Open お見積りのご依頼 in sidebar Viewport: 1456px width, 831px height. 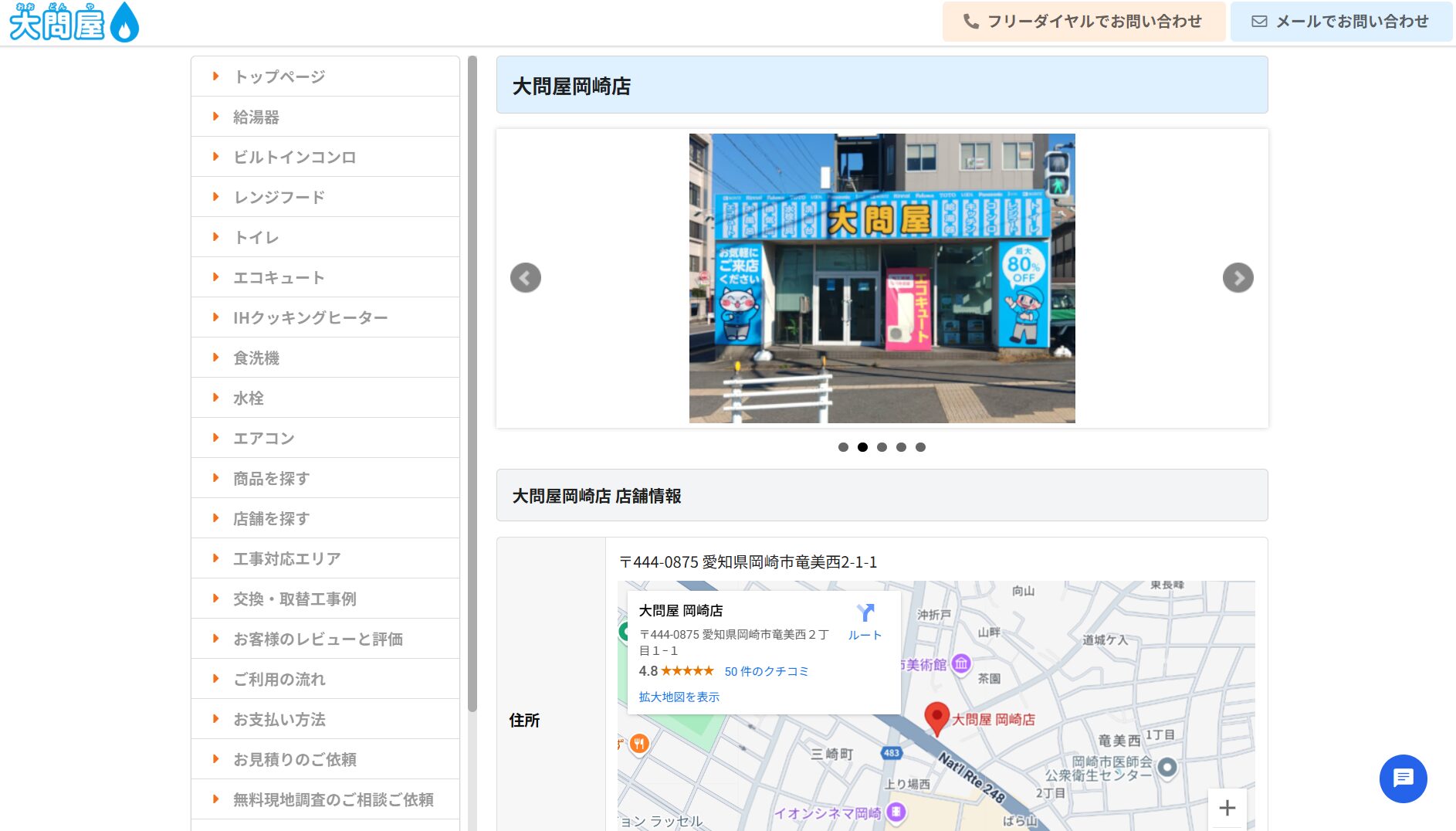325,759
